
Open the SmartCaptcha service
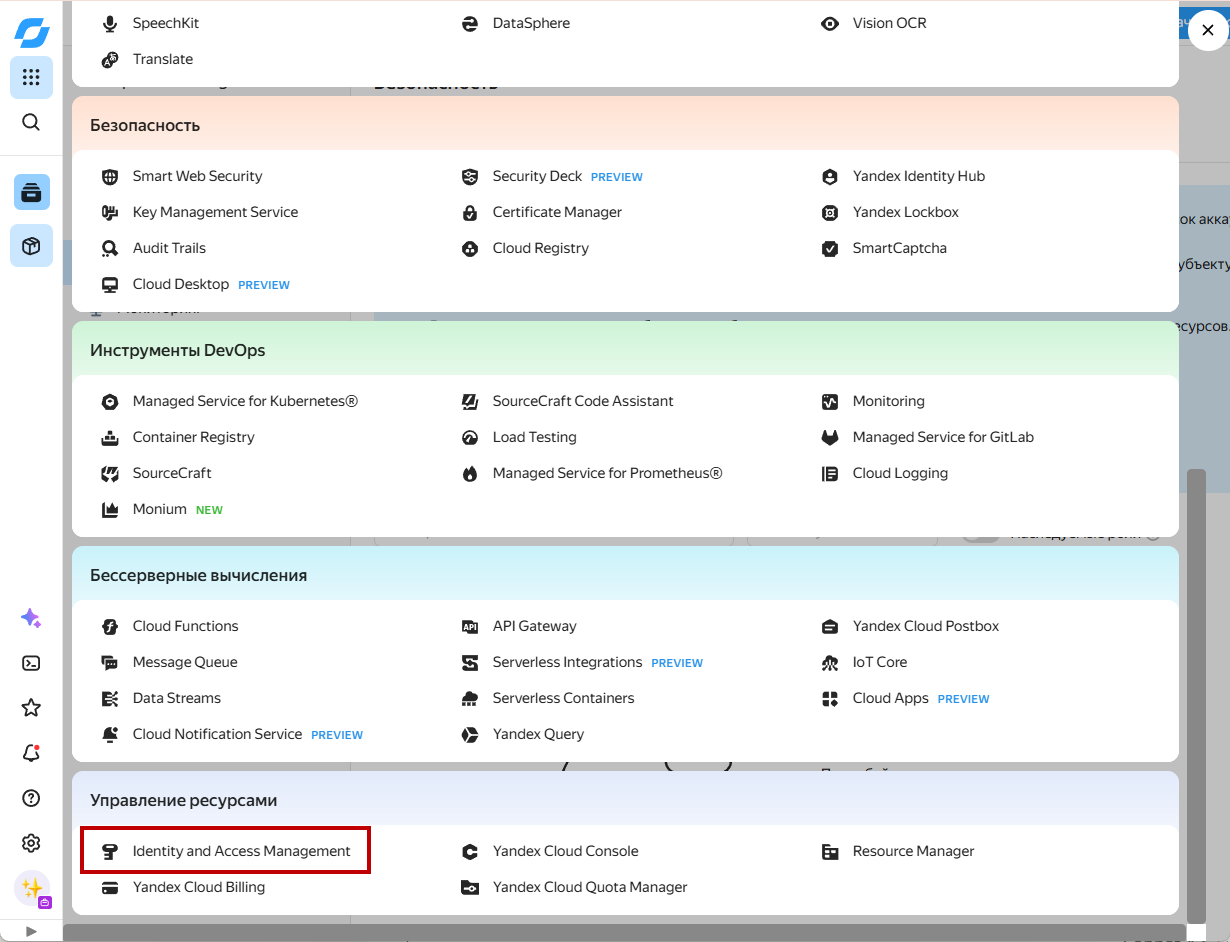899,248
